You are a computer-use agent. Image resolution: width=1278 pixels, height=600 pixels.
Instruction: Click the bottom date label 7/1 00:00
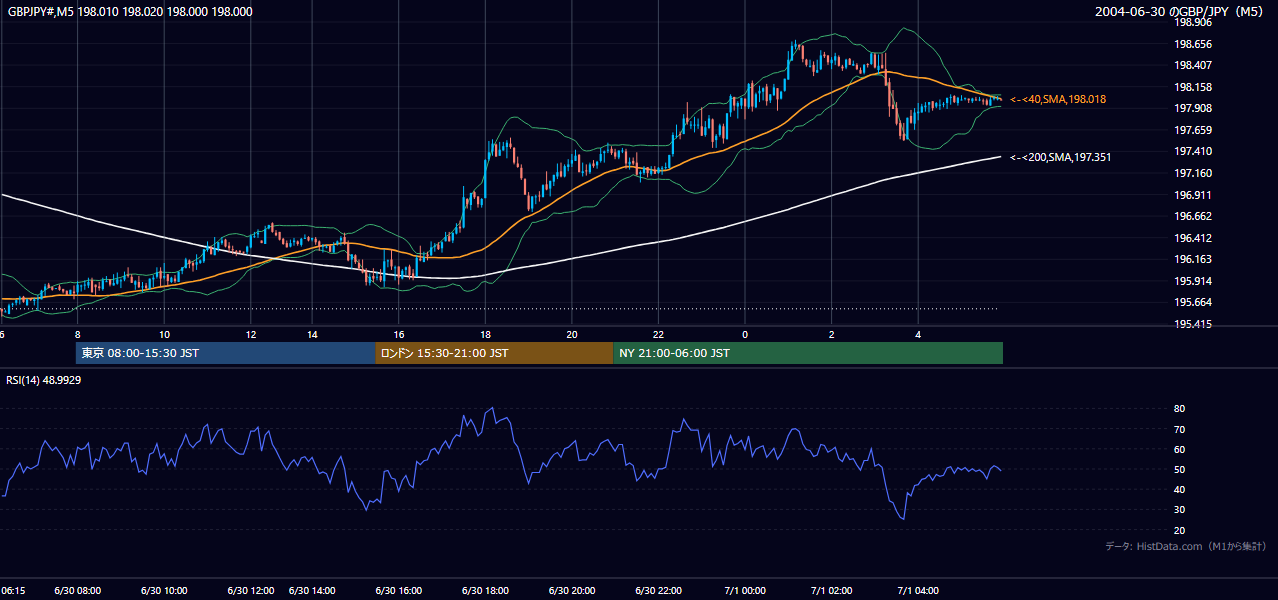point(745,590)
